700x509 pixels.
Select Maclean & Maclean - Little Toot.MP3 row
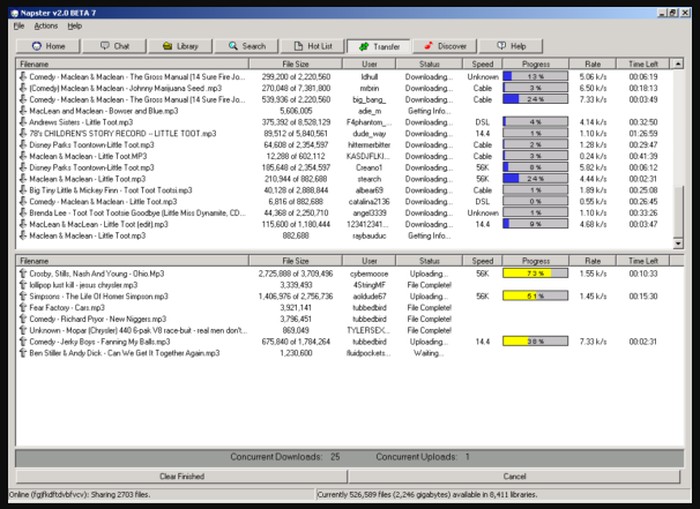coord(344,156)
